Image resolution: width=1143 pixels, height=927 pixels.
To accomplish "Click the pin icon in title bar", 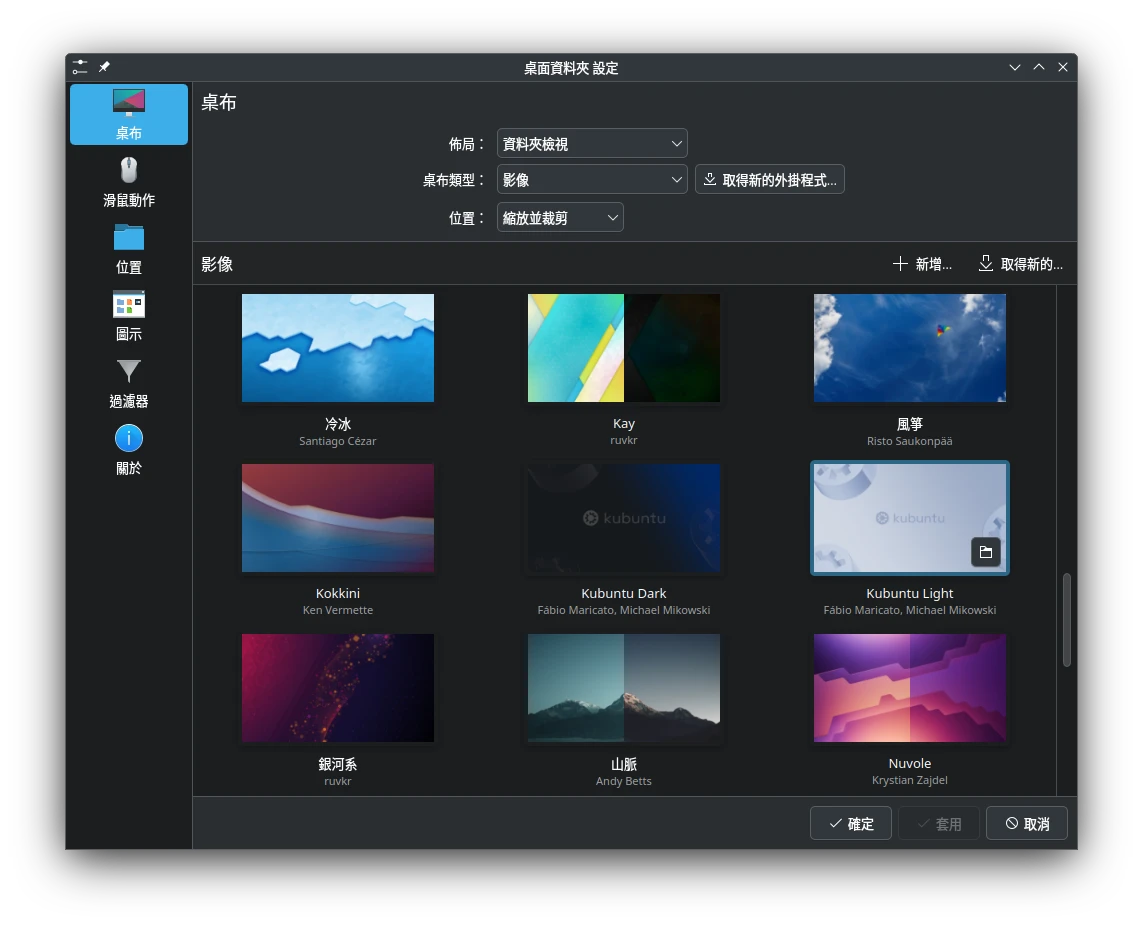I will click(x=104, y=67).
